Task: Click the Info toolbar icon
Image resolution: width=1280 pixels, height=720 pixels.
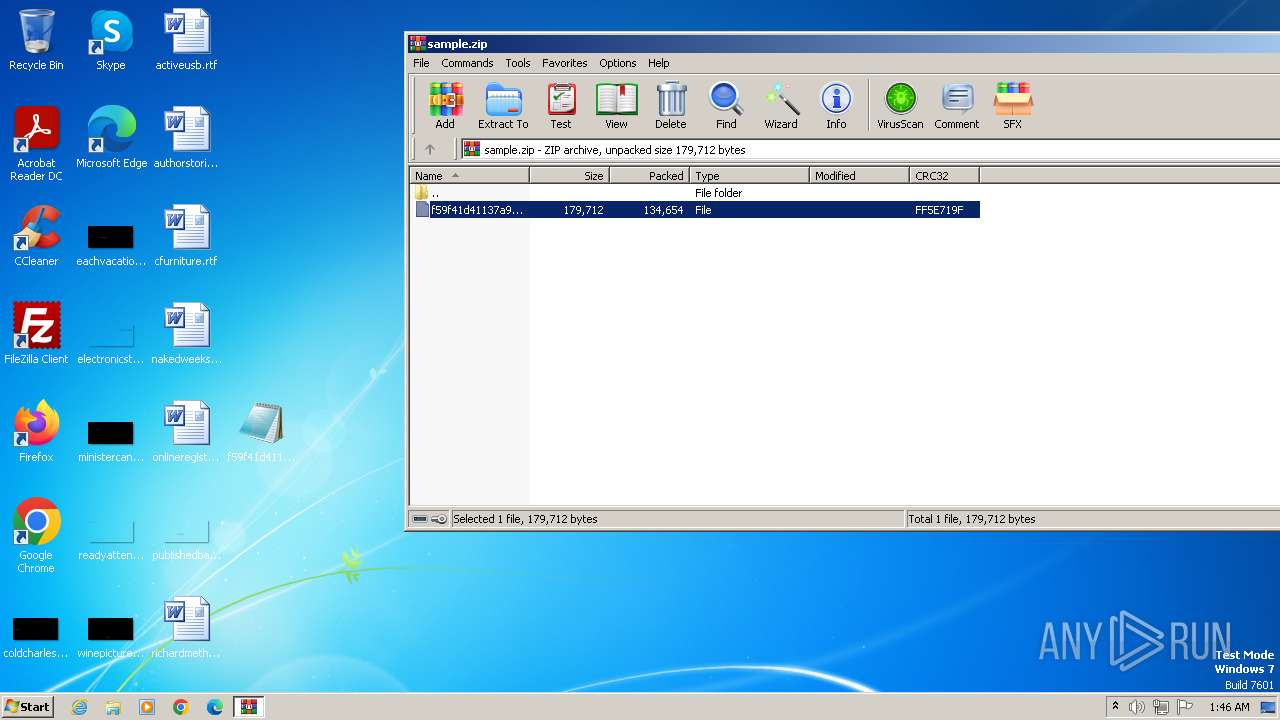Action: 836,106
